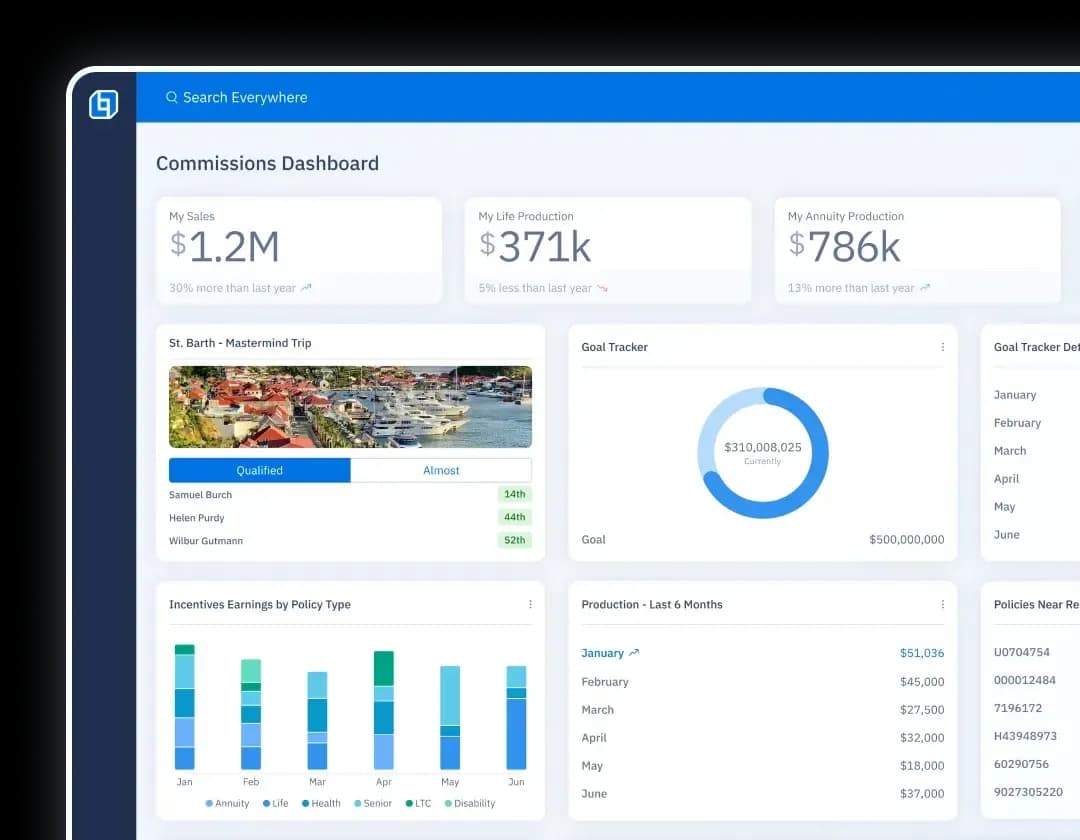
Task: Open the Incentives Earnings options menu
Action: pos(530,604)
